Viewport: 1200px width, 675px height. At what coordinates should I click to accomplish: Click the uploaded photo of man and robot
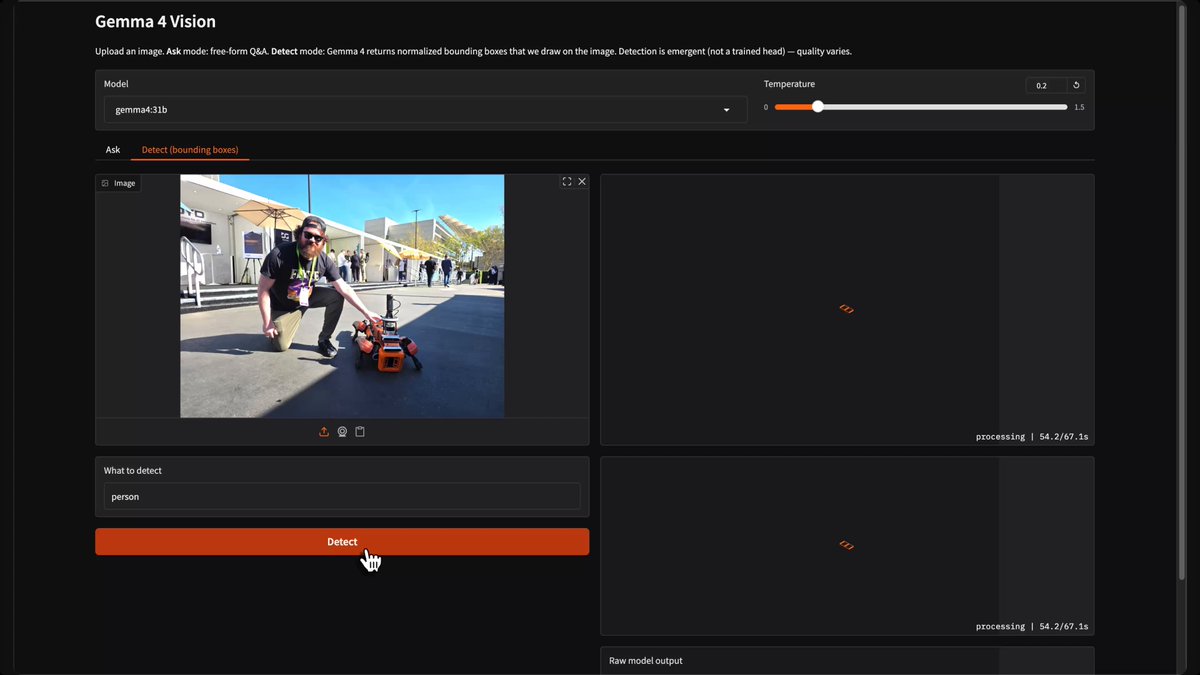click(342, 296)
